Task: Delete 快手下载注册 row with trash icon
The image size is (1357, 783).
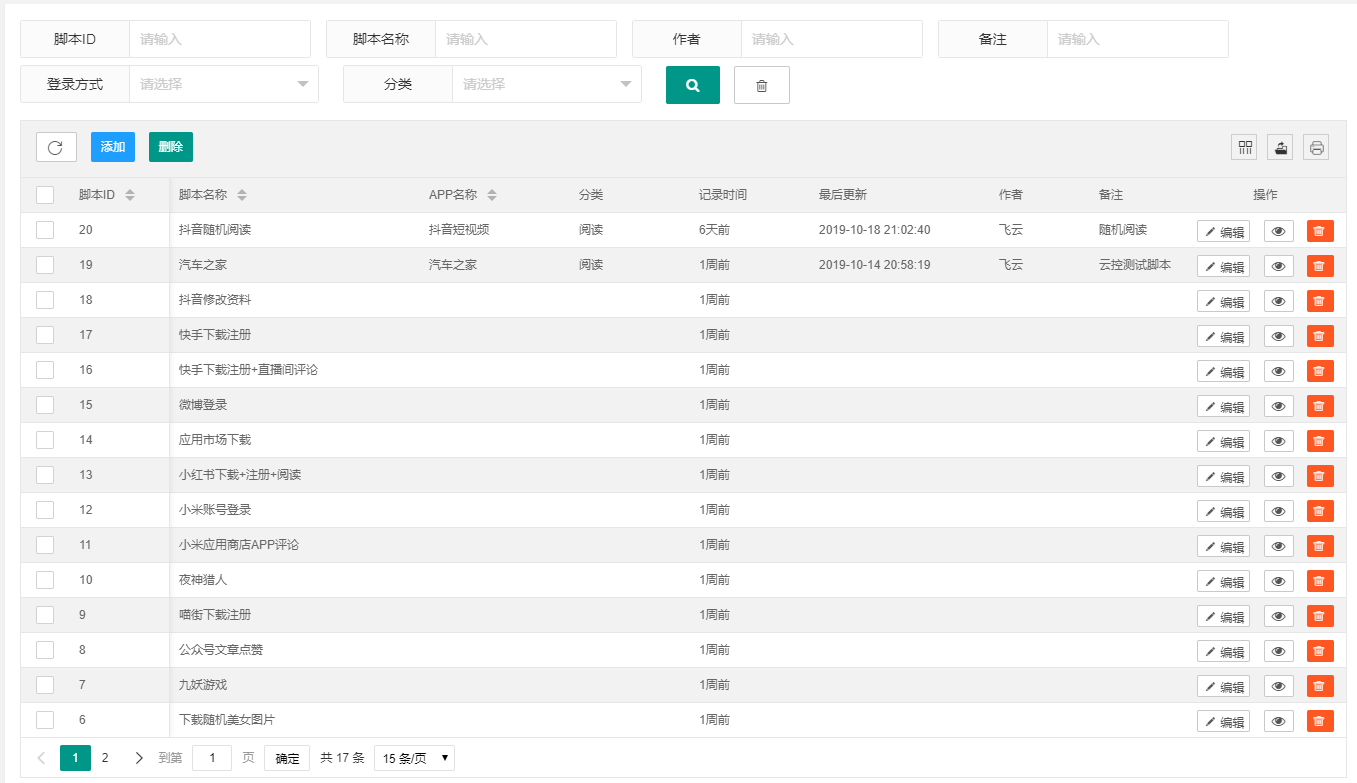Action: [1320, 336]
